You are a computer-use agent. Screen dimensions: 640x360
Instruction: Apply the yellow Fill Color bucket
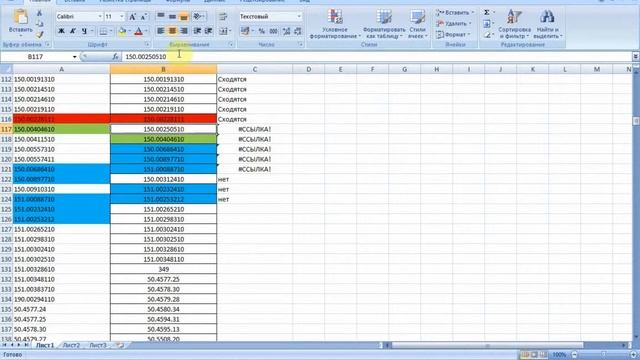point(122,31)
